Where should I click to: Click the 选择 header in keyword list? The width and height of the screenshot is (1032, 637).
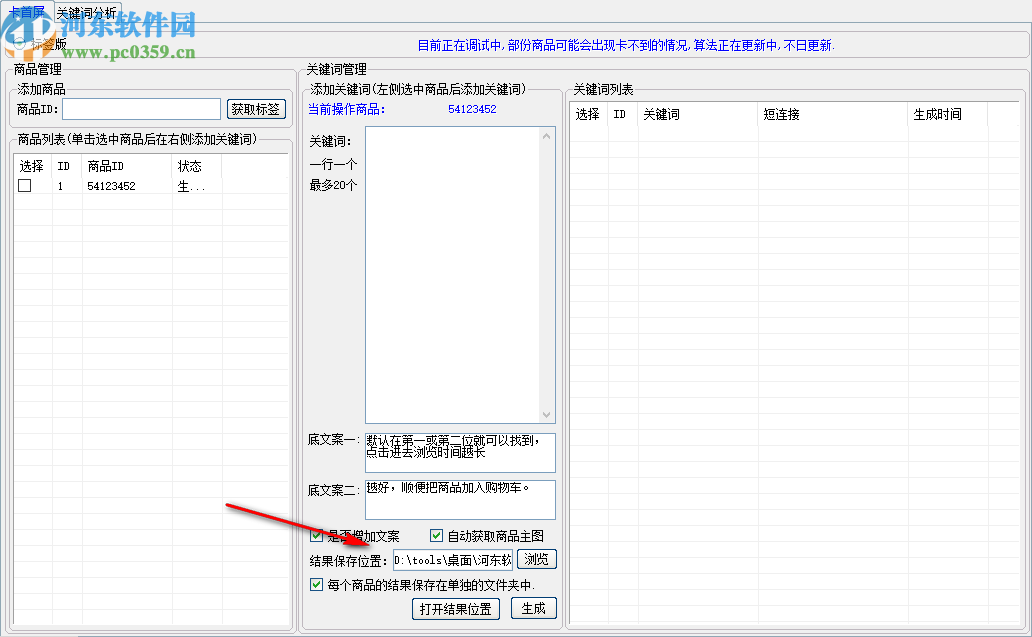[x=588, y=115]
